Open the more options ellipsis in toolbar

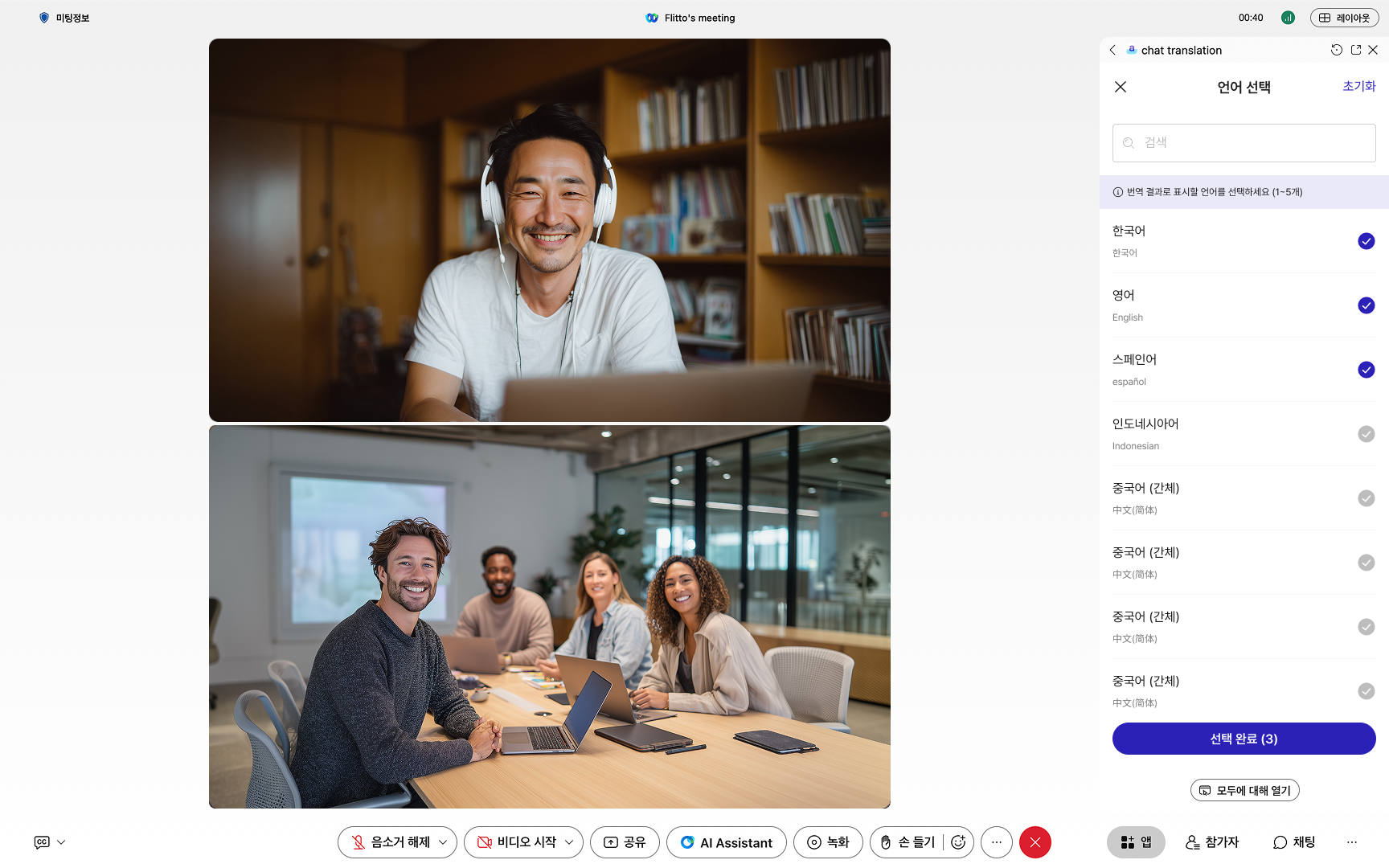(x=997, y=842)
